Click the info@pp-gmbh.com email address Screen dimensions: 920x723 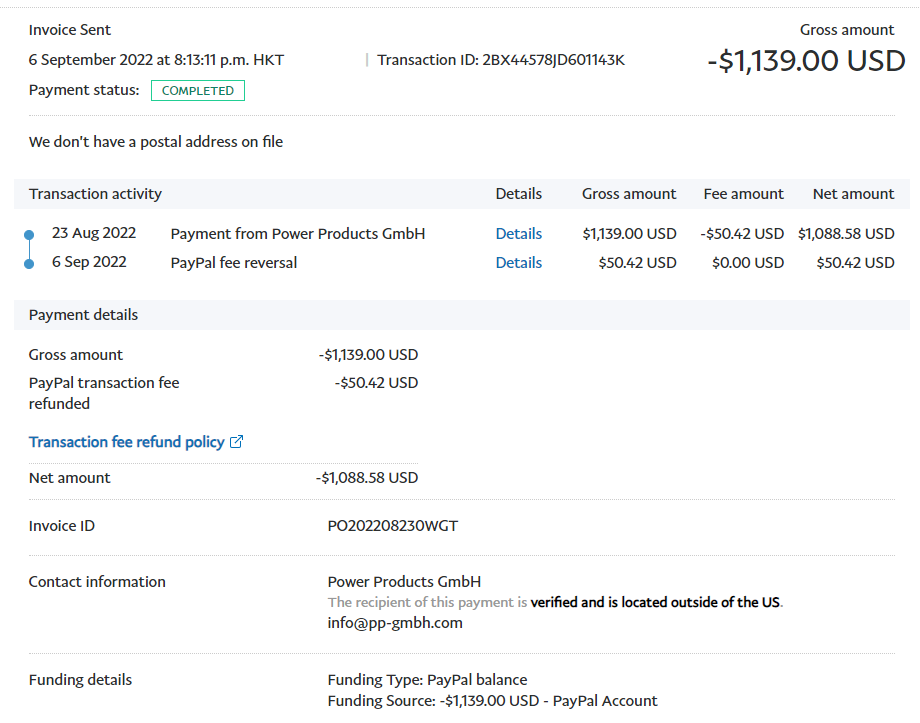[x=395, y=623]
